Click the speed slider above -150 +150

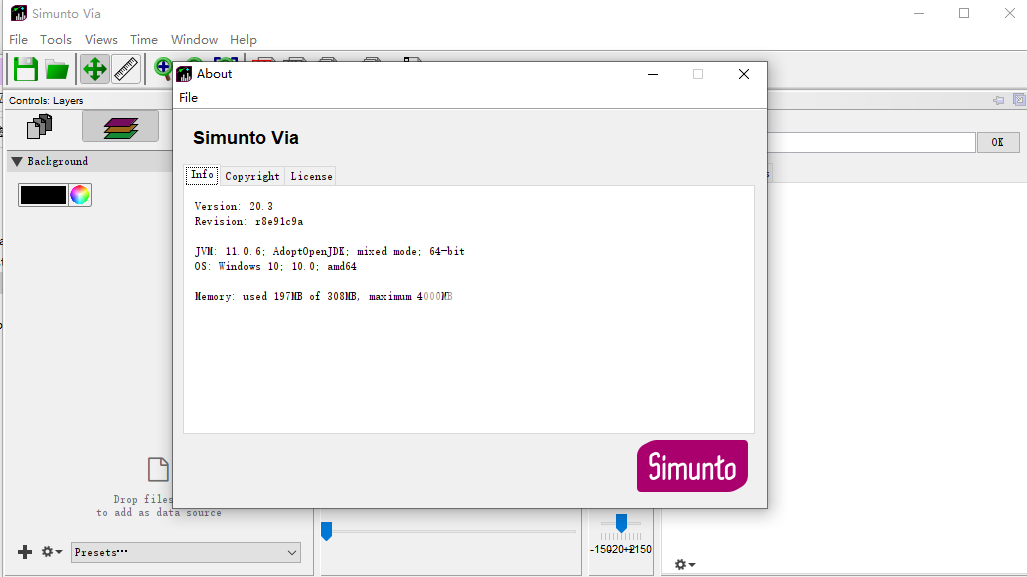pyautogui.click(x=621, y=523)
